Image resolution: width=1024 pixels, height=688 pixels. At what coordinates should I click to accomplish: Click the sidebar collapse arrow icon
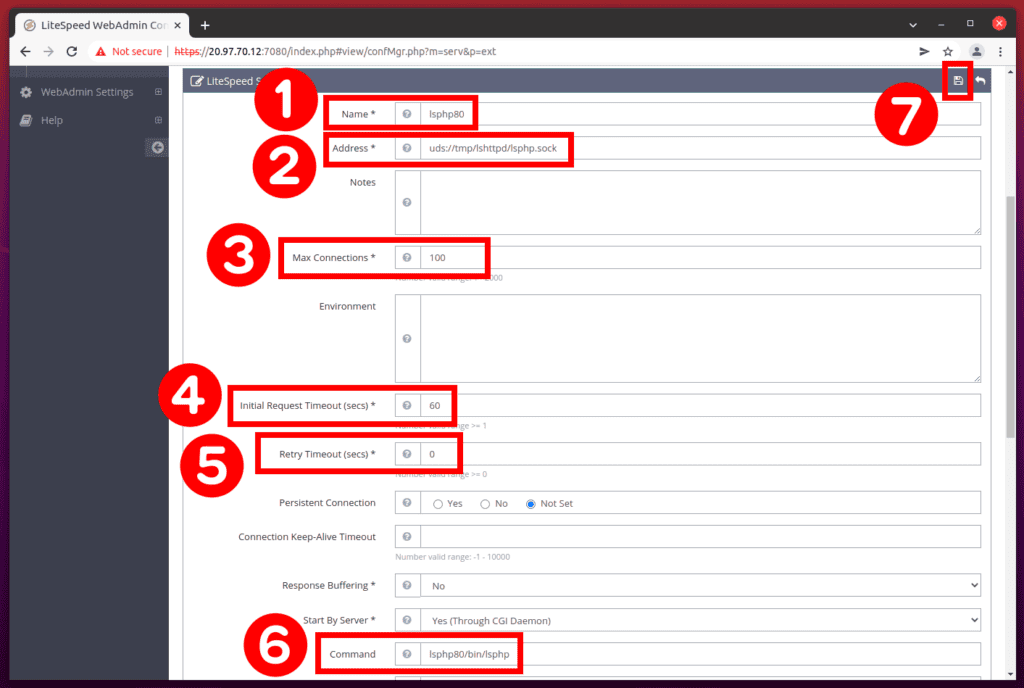(x=157, y=148)
